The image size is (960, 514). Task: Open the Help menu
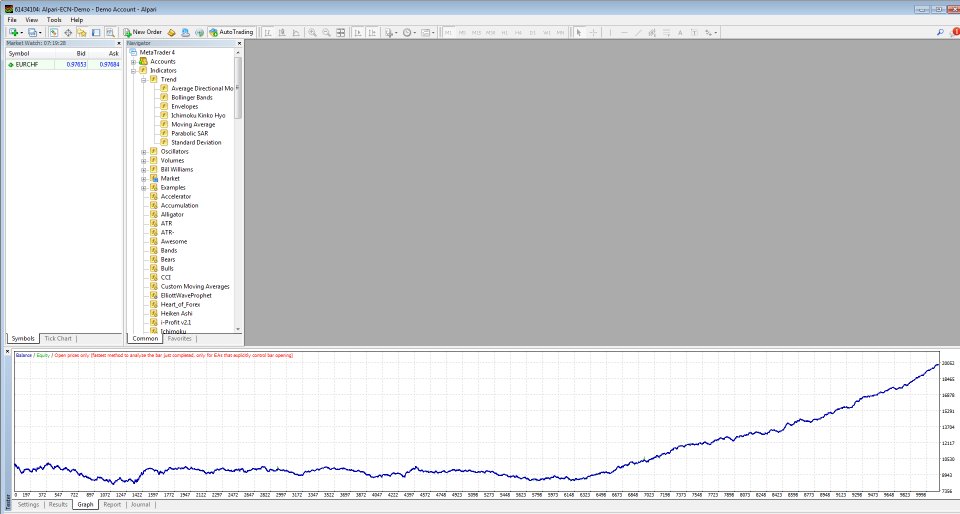tap(77, 20)
